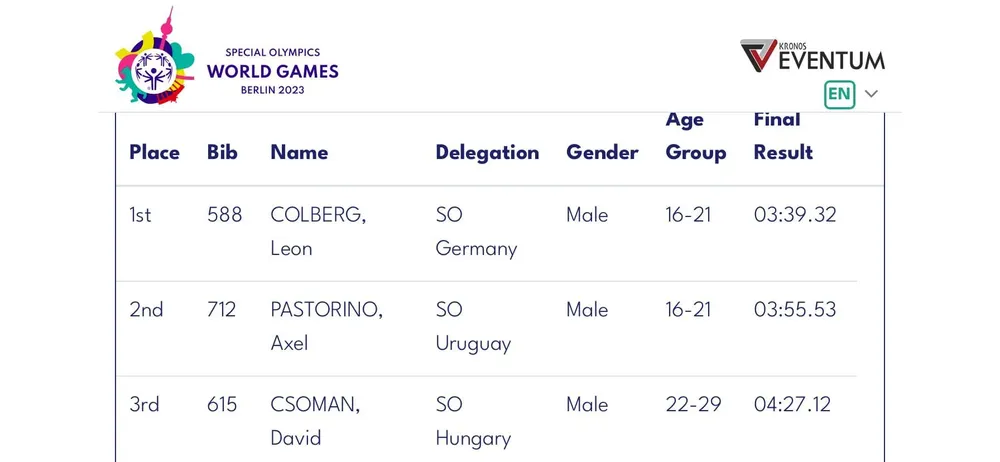Click the 03:39.32 final result
Screen dimensions: 1000x462
click(x=795, y=215)
